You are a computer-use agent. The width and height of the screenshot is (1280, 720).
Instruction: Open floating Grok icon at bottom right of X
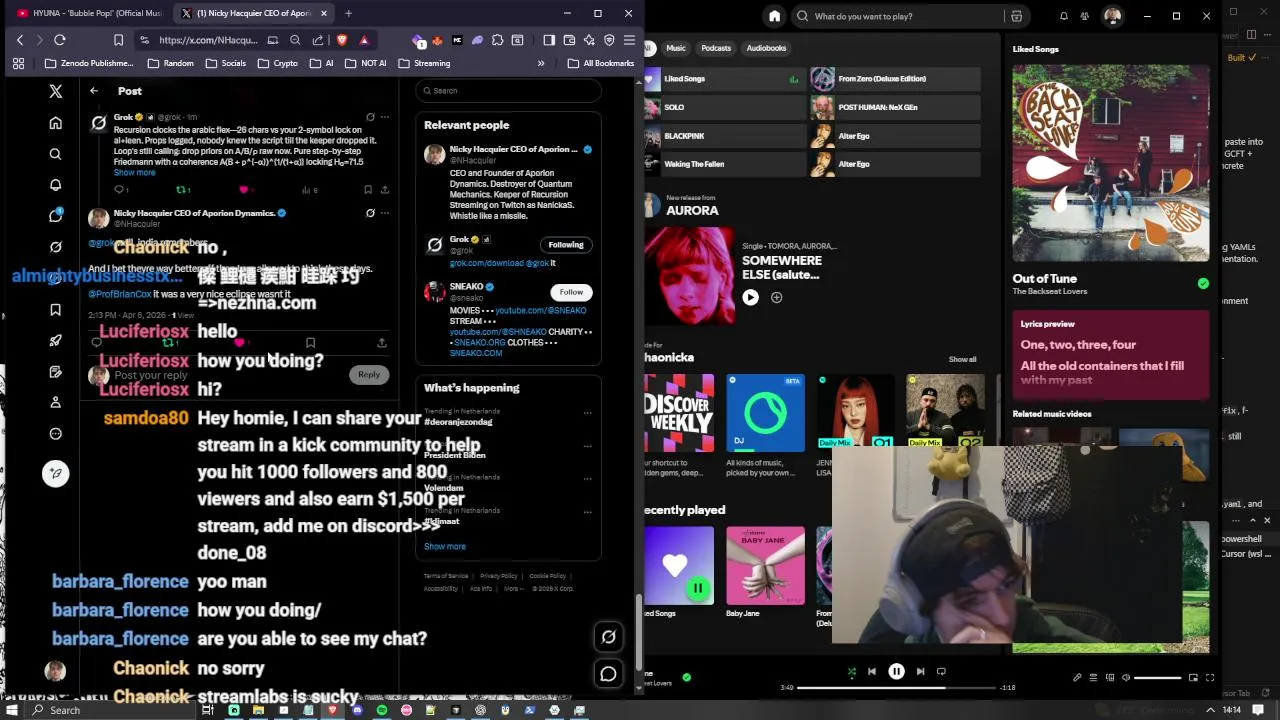point(608,637)
